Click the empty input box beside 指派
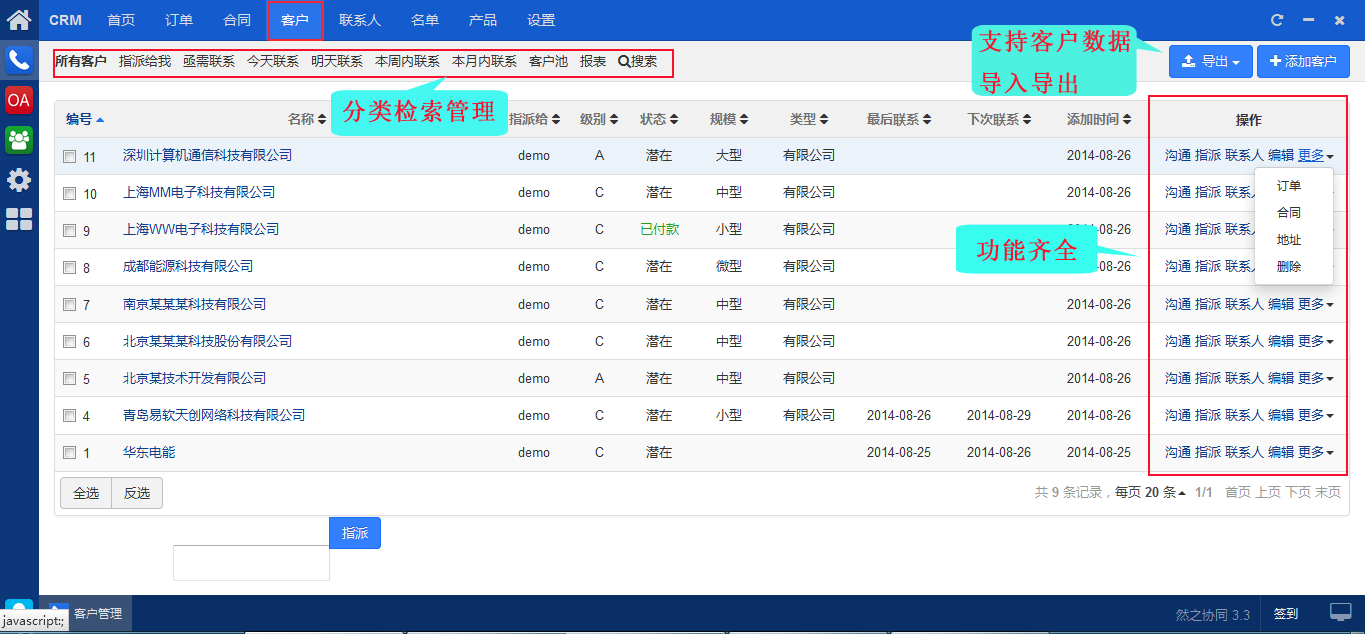This screenshot has height=634, width=1365. coord(251,563)
